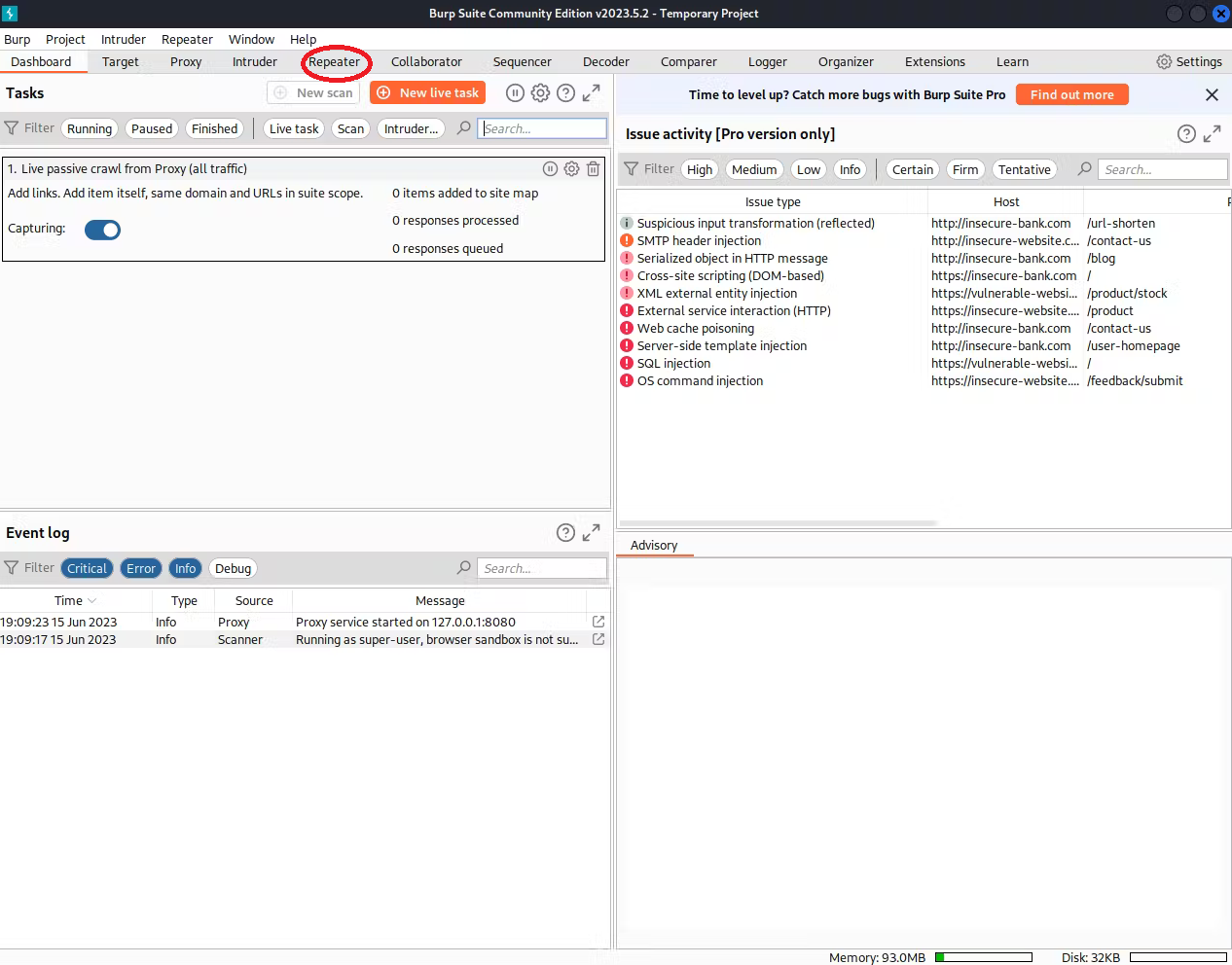Delete the Live passive crawl task
1232x965 pixels.
tap(593, 169)
